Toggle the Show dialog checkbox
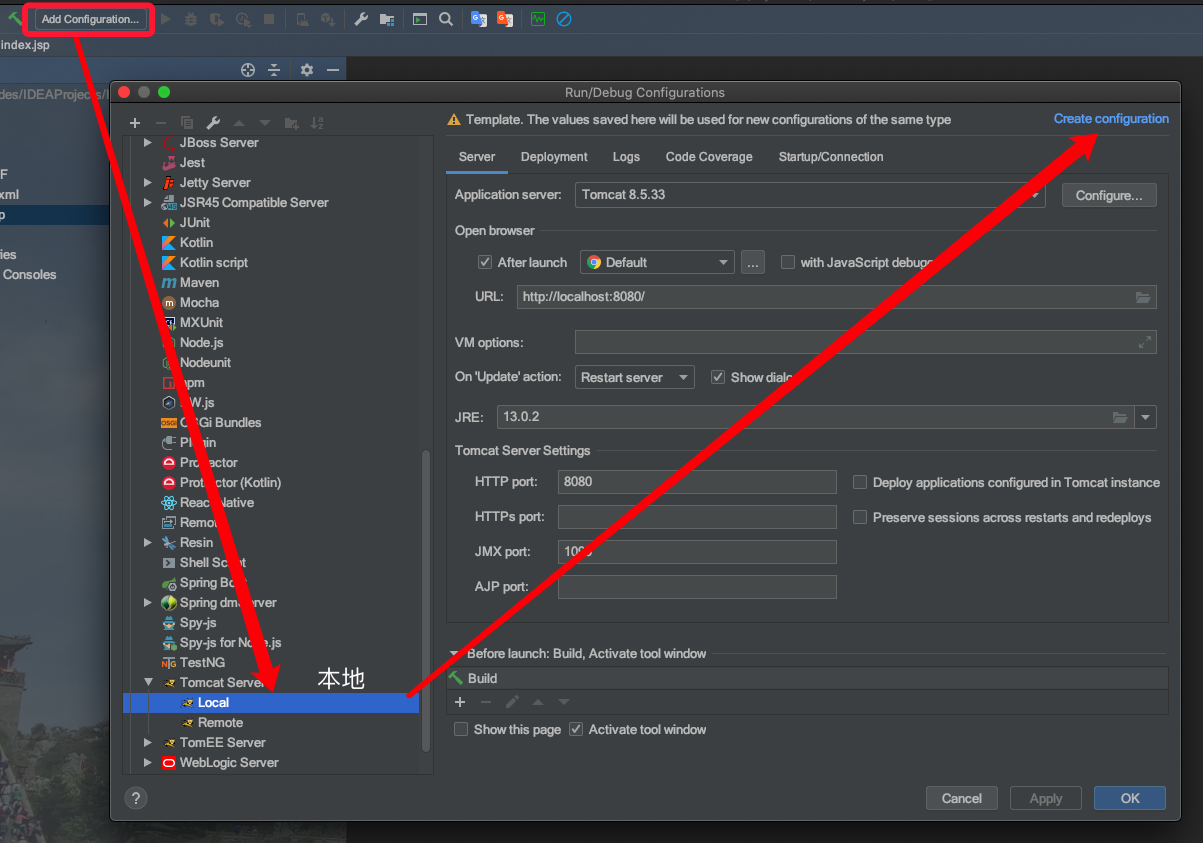Screen dimensions: 1203x843 pos(718,377)
